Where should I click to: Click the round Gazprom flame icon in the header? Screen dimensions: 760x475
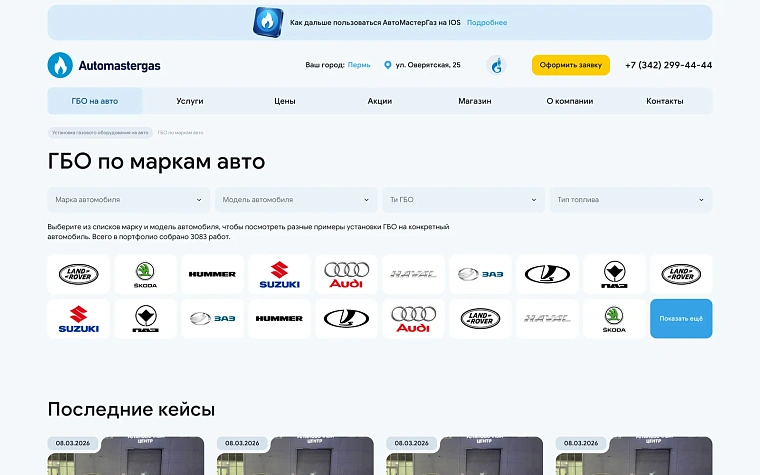pyautogui.click(x=496, y=65)
